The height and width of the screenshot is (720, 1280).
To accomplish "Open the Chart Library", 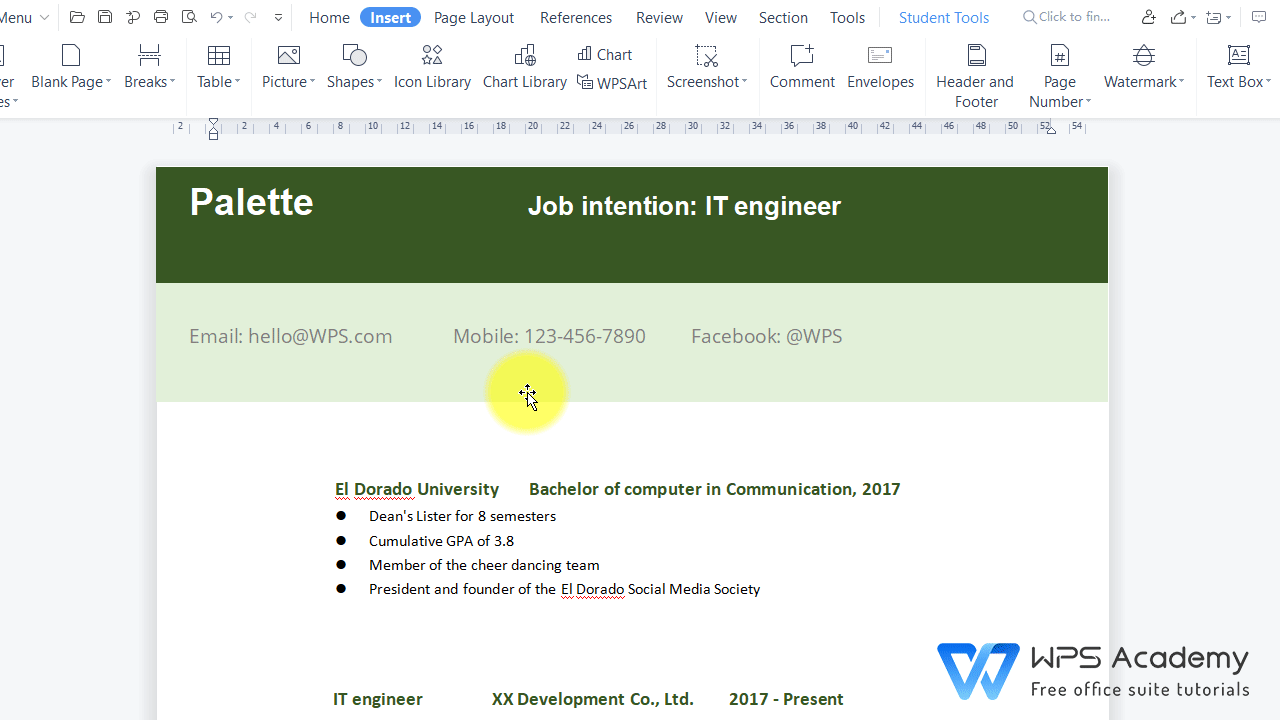I will point(524,67).
